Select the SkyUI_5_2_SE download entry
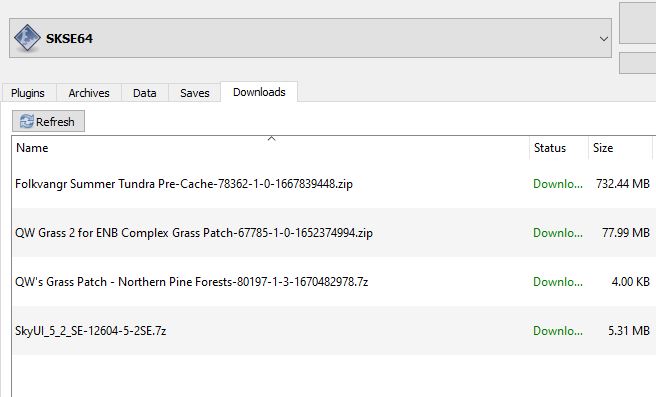Image resolution: width=656 pixels, height=397 pixels. 334,330
